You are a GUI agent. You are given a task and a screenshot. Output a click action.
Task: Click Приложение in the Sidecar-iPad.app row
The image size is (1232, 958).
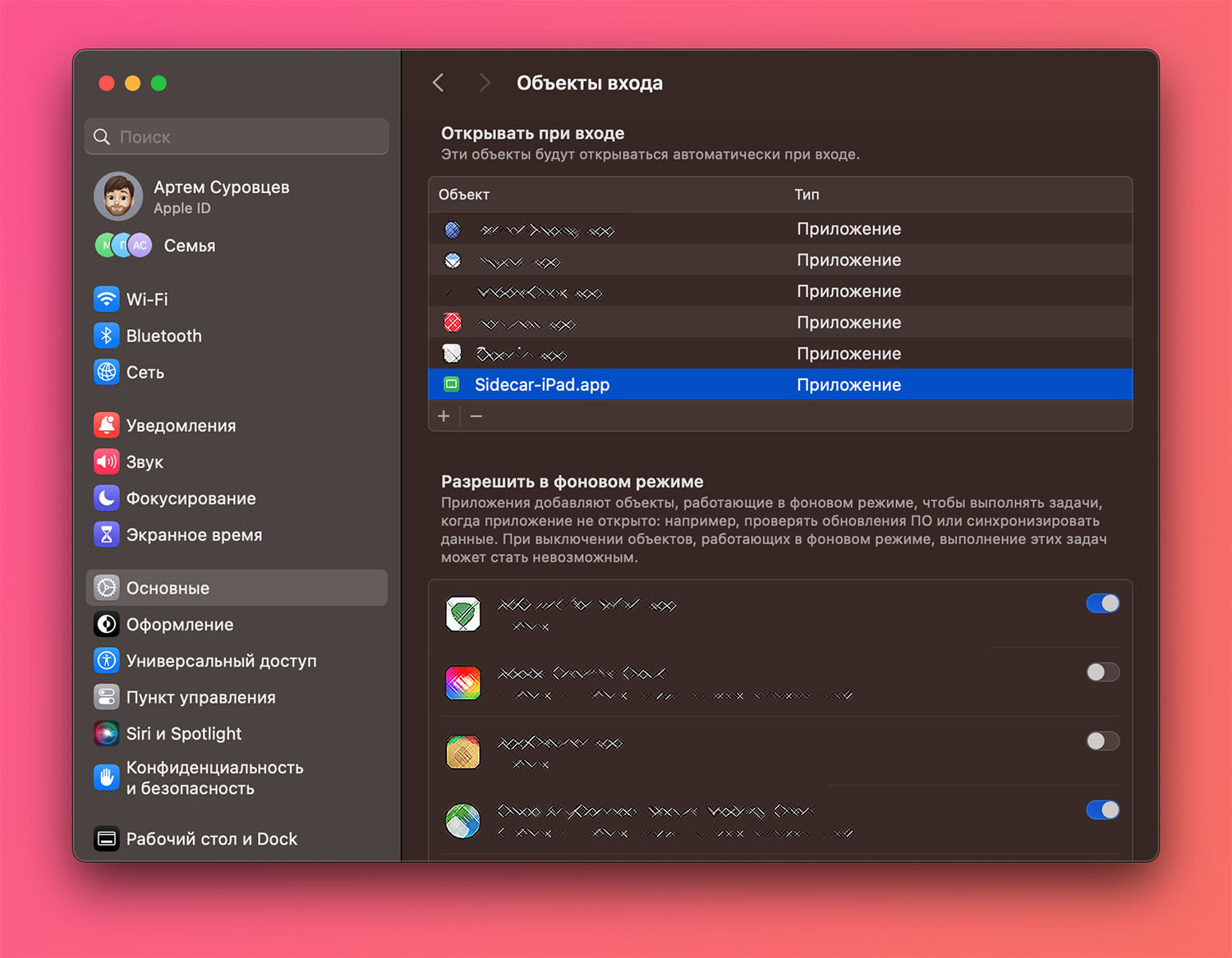pyautogui.click(x=849, y=385)
